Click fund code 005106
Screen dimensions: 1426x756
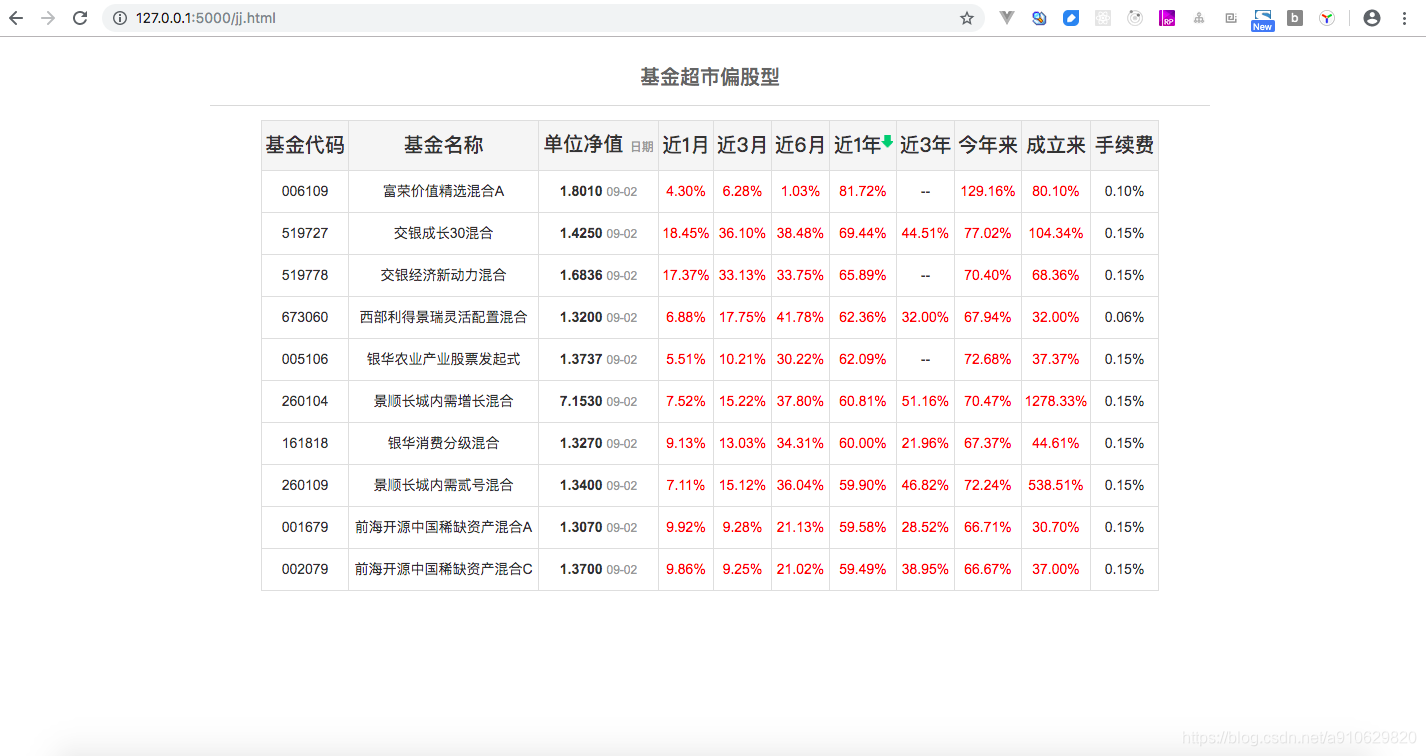pos(305,359)
